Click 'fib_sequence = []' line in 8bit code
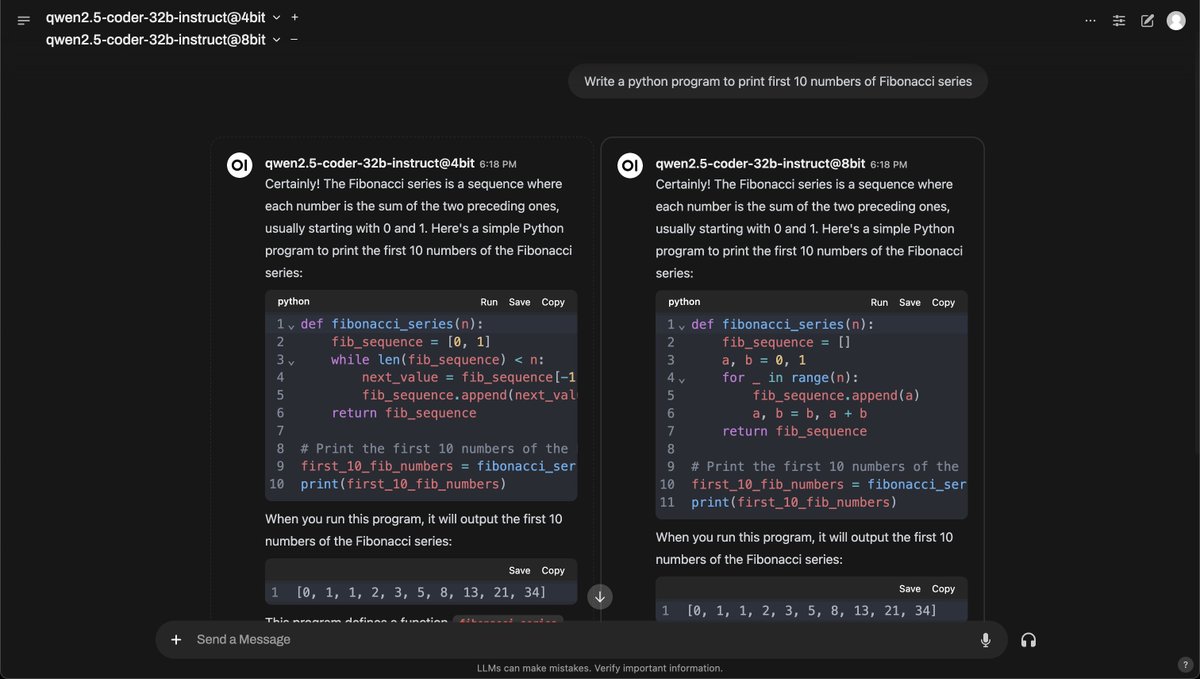The width and height of the screenshot is (1200, 679). point(786,342)
